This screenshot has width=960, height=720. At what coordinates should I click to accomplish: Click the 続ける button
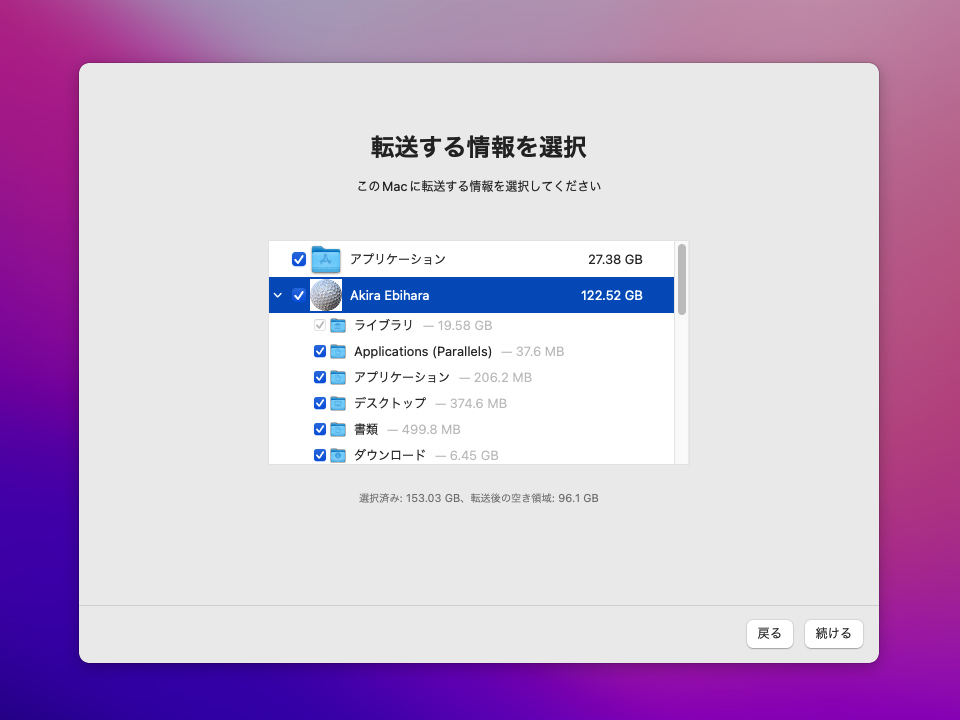(833, 634)
